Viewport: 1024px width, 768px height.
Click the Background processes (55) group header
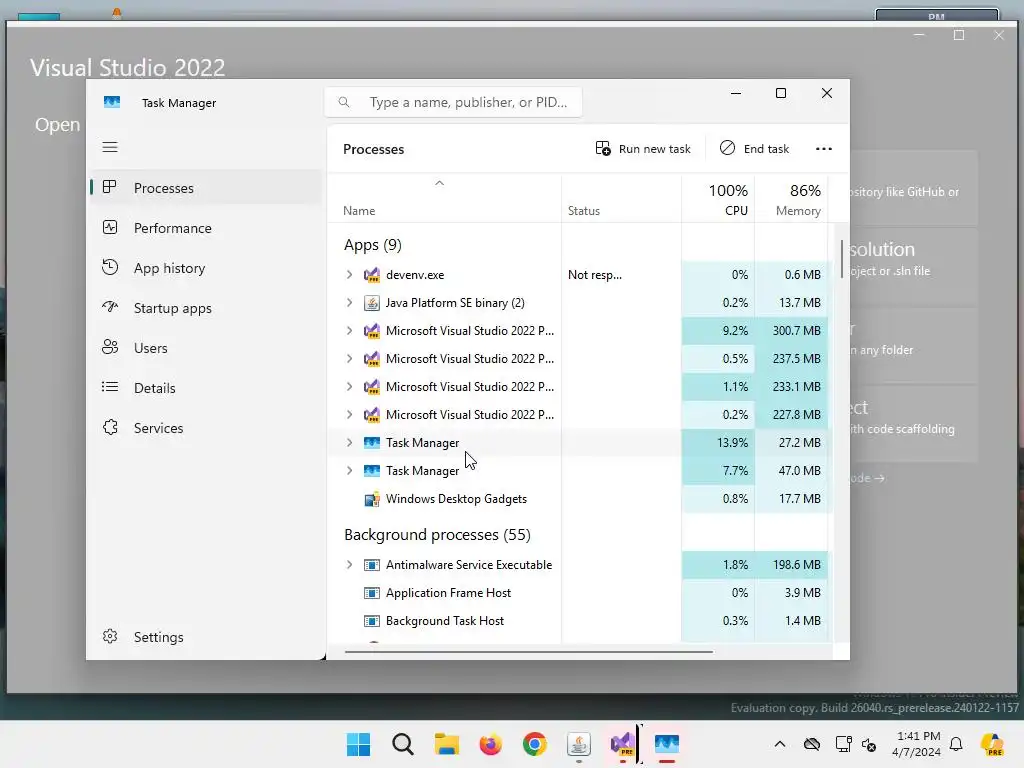click(x=438, y=535)
